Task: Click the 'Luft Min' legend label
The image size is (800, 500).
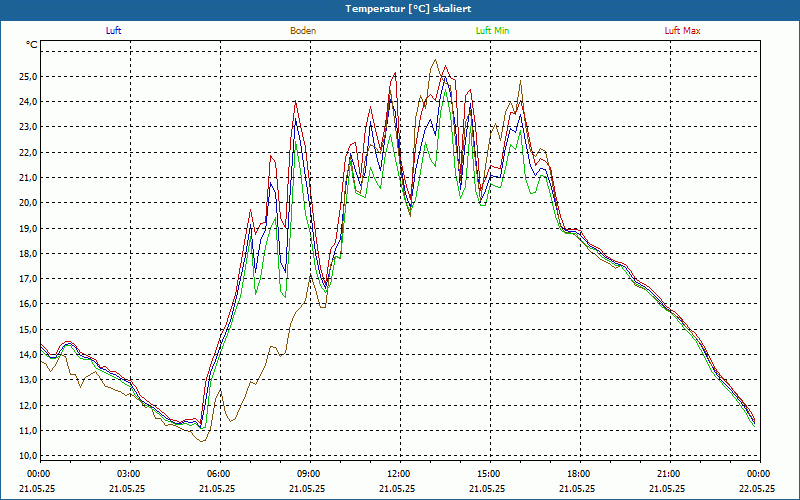Action: [492, 31]
